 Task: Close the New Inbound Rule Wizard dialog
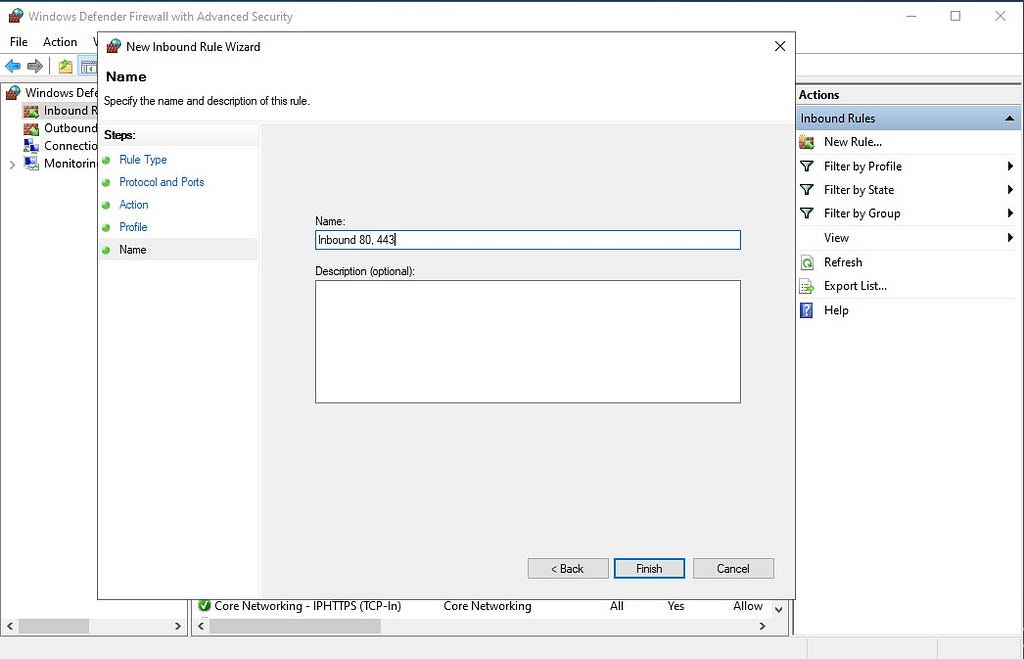[x=780, y=46]
